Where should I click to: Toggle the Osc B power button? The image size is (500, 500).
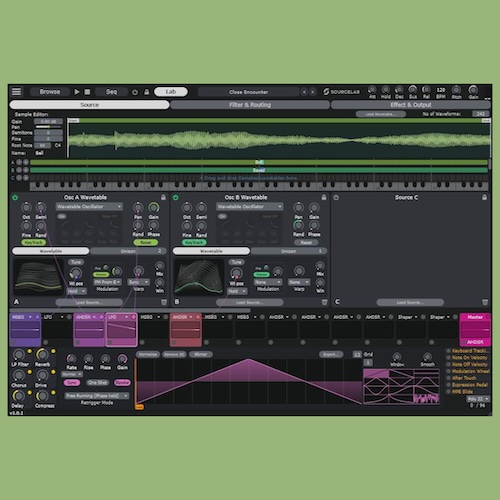pyautogui.click(x=176, y=197)
